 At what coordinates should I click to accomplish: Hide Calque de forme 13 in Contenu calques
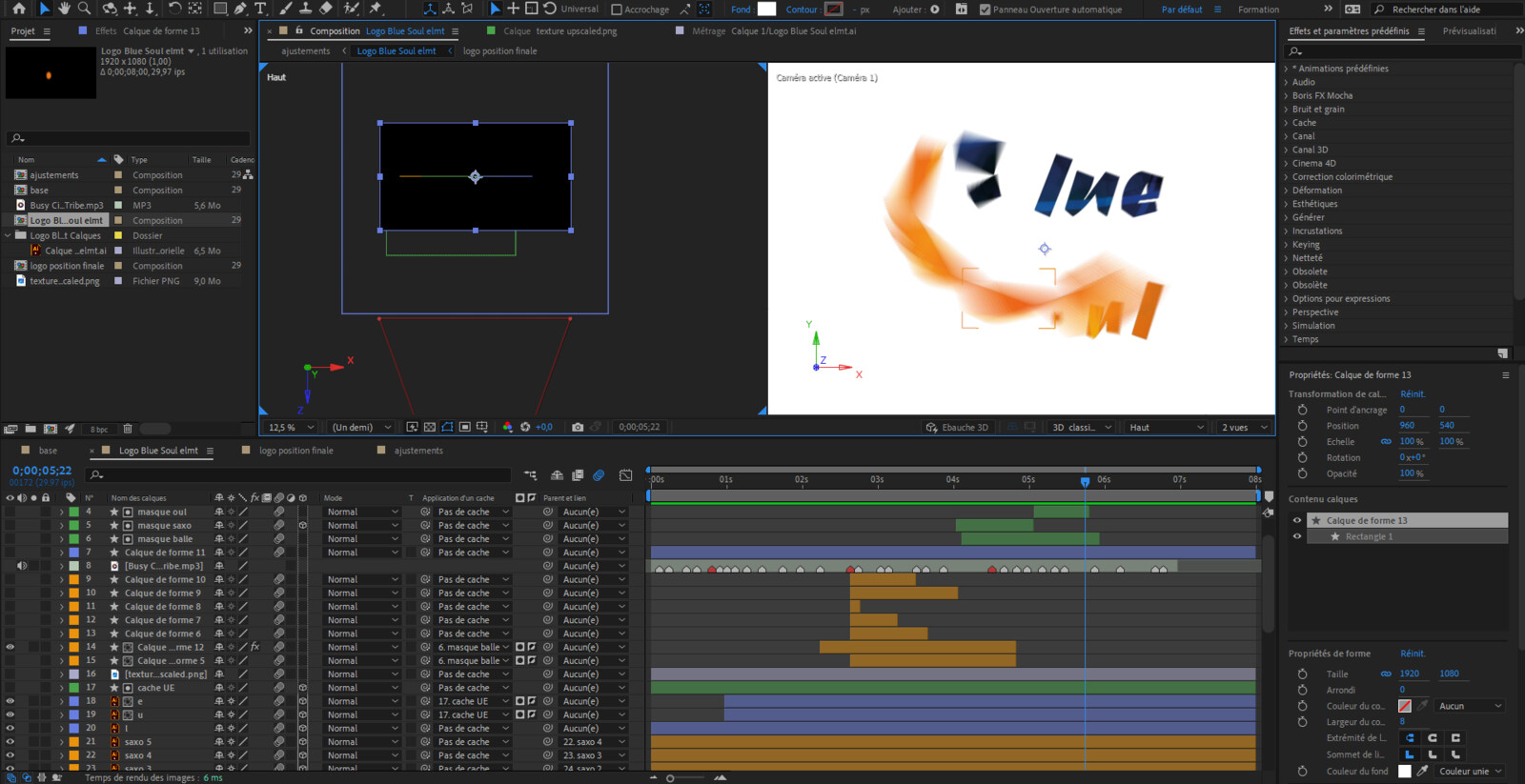click(x=1296, y=520)
